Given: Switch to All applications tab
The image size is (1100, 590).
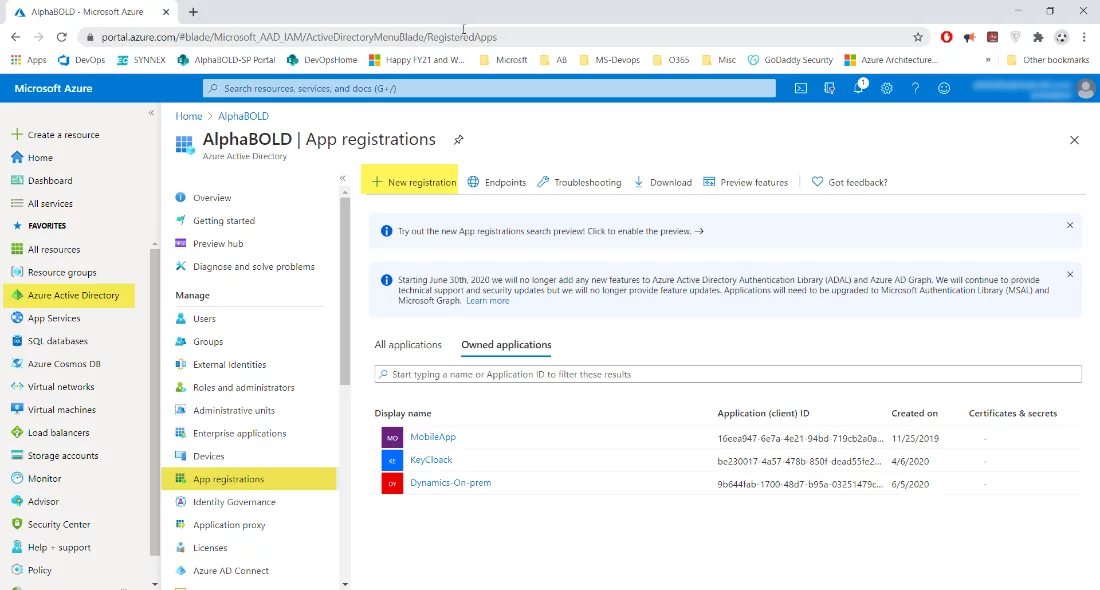Looking at the screenshot, I should click(408, 344).
